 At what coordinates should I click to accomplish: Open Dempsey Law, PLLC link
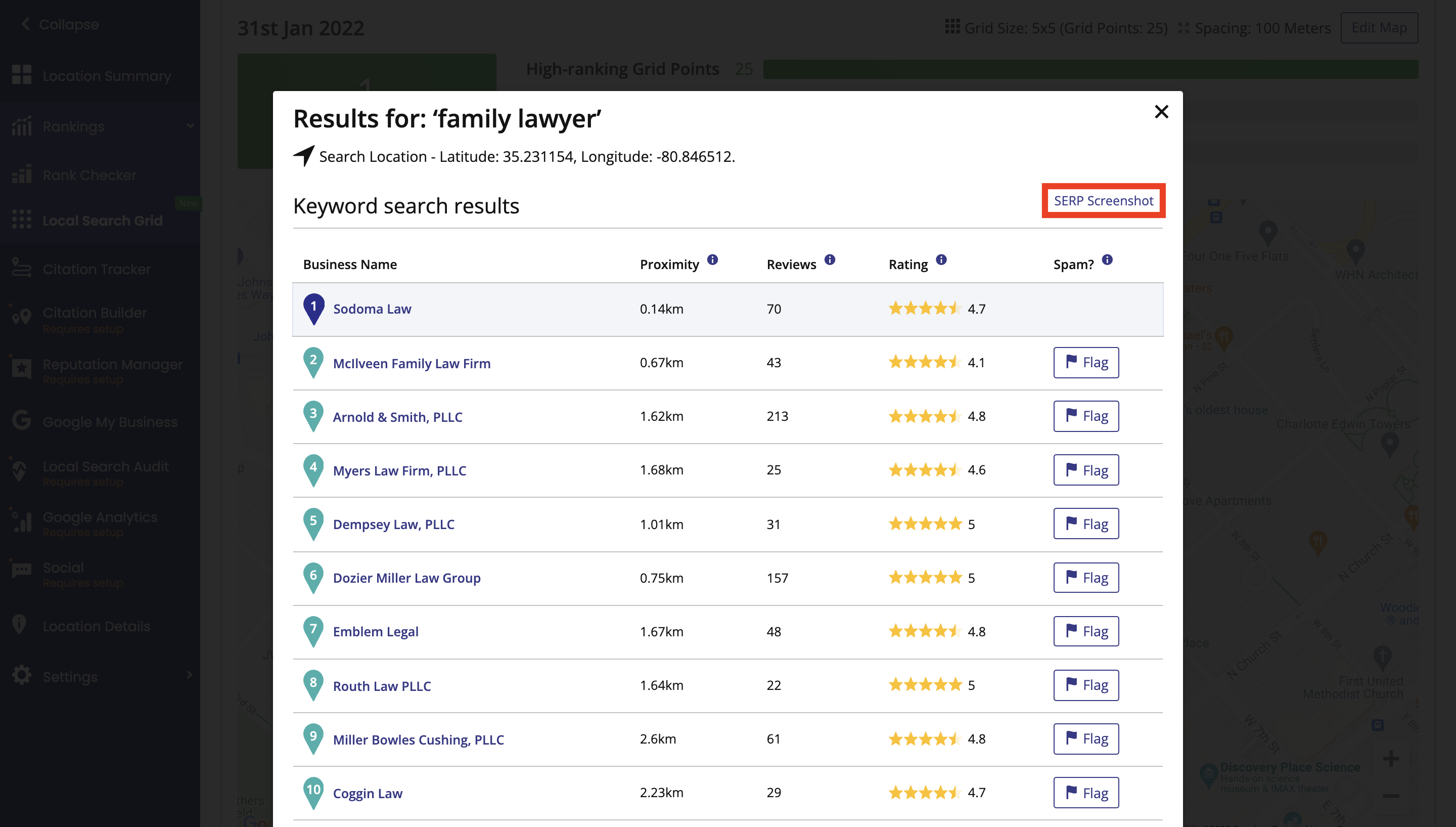[393, 524]
